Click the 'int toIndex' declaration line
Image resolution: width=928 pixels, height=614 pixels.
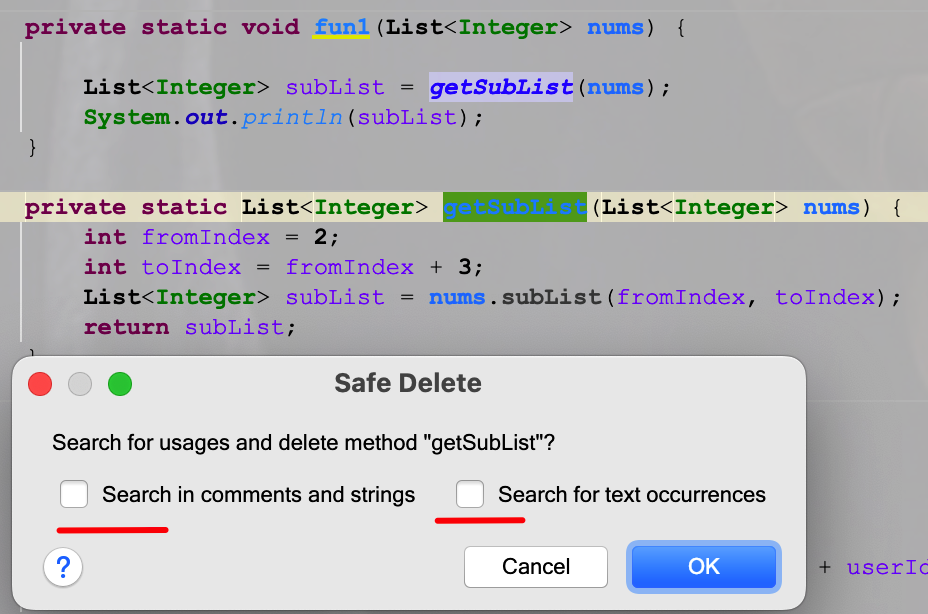click(x=283, y=267)
